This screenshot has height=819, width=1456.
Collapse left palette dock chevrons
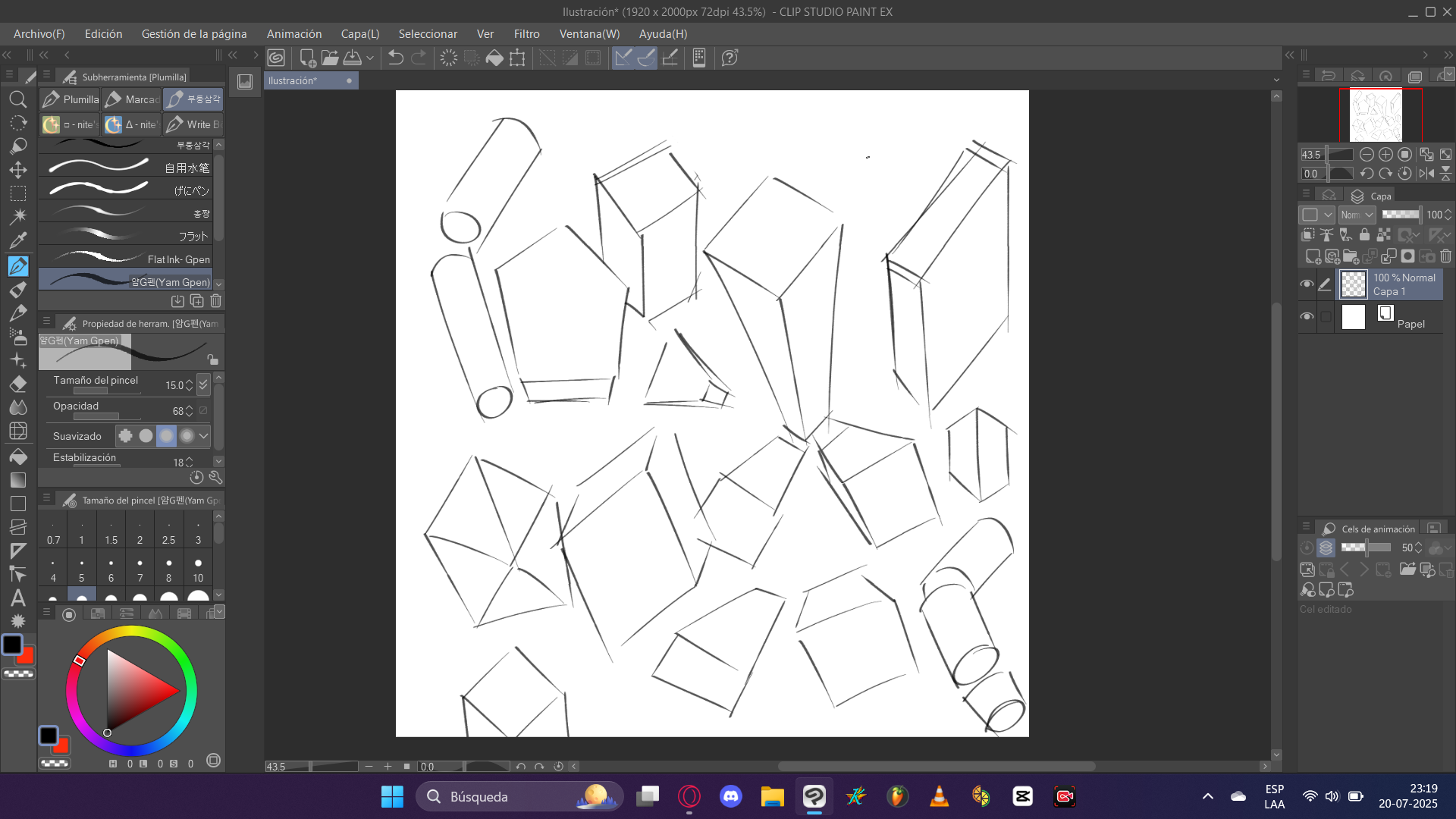pyautogui.click(x=7, y=55)
